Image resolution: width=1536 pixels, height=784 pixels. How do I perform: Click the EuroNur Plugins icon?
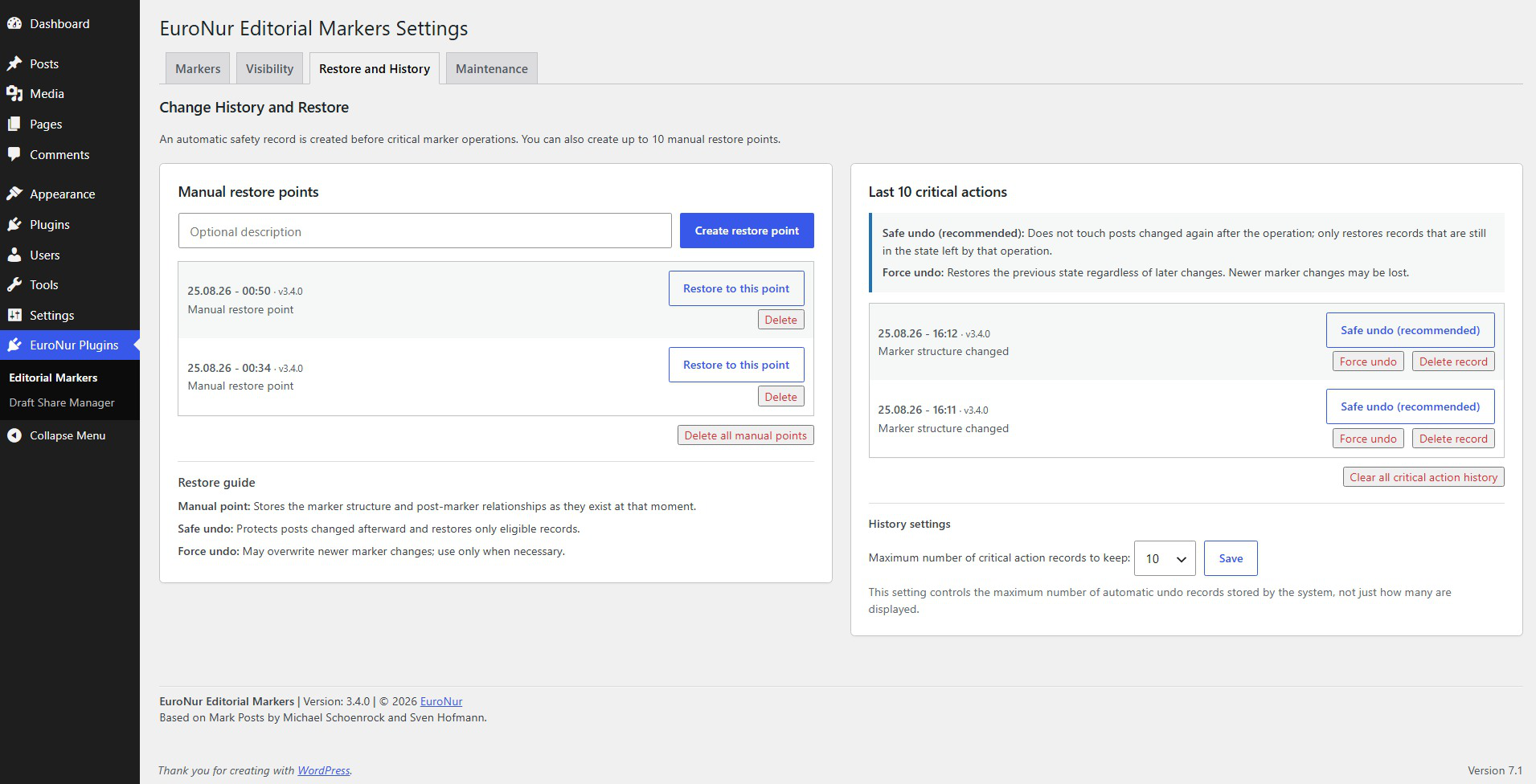14,345
